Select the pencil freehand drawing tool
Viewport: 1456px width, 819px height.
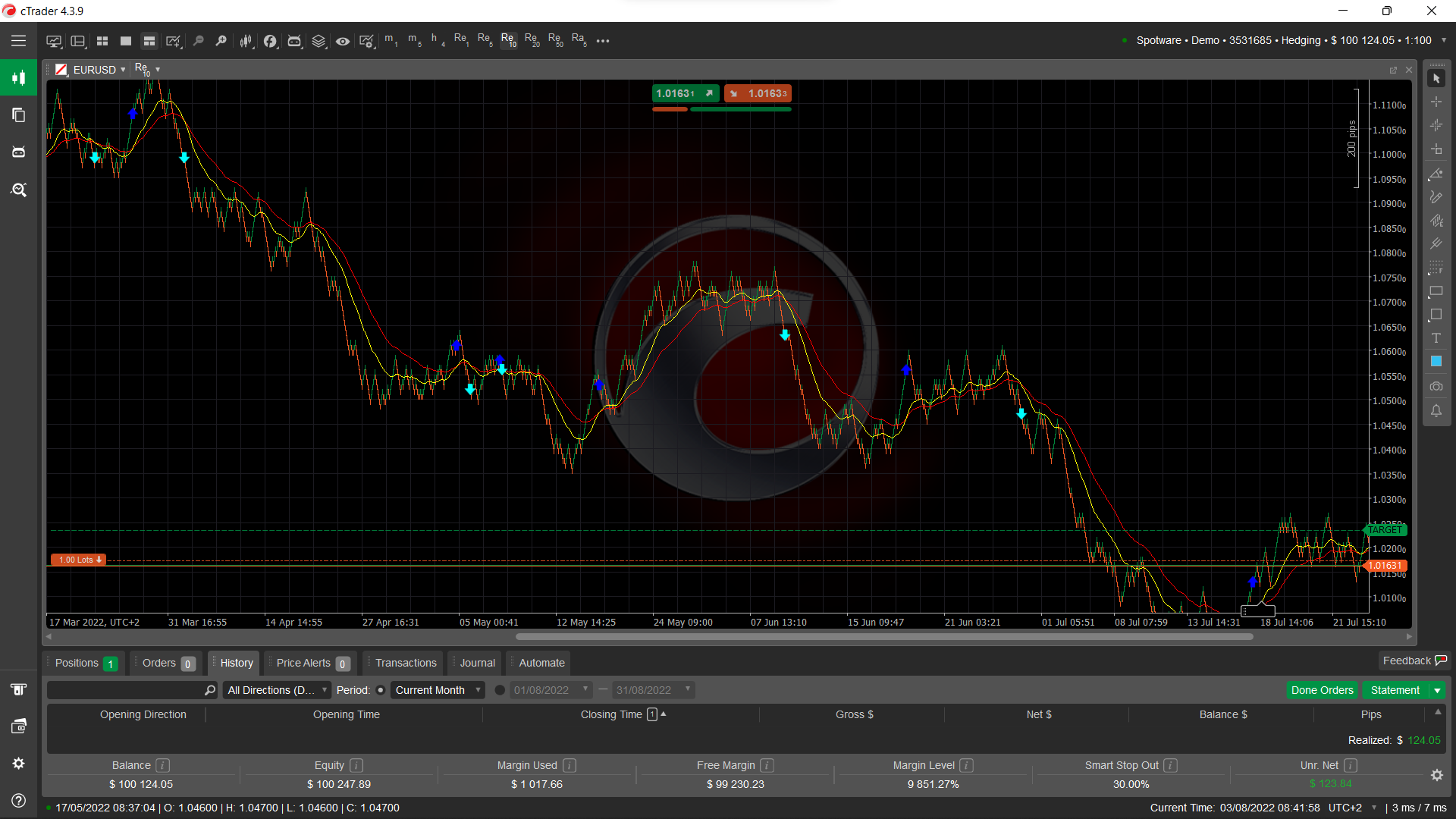coord(1436,197)
